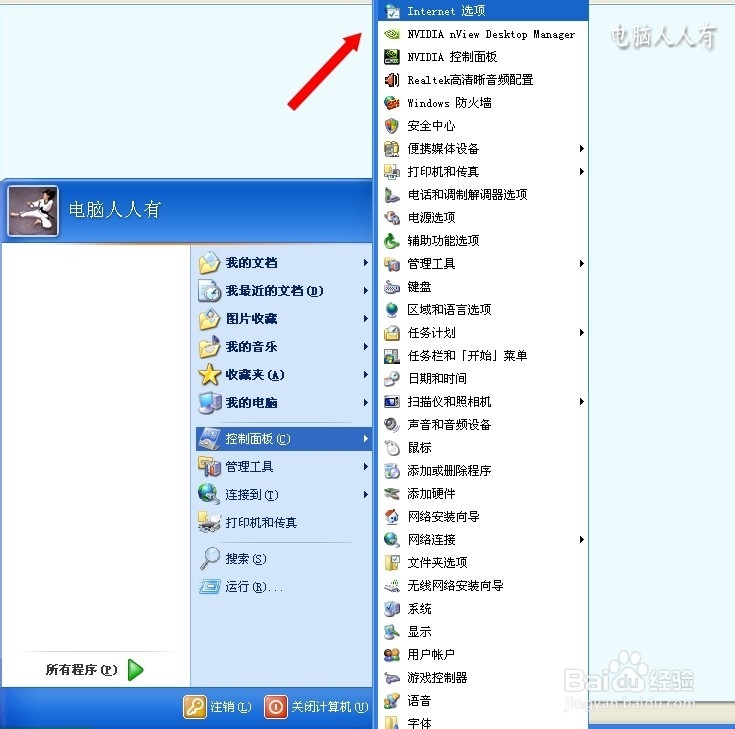Click the 语音 speech icon
This screenshot has width=735, height=729.
coord(391,700)
